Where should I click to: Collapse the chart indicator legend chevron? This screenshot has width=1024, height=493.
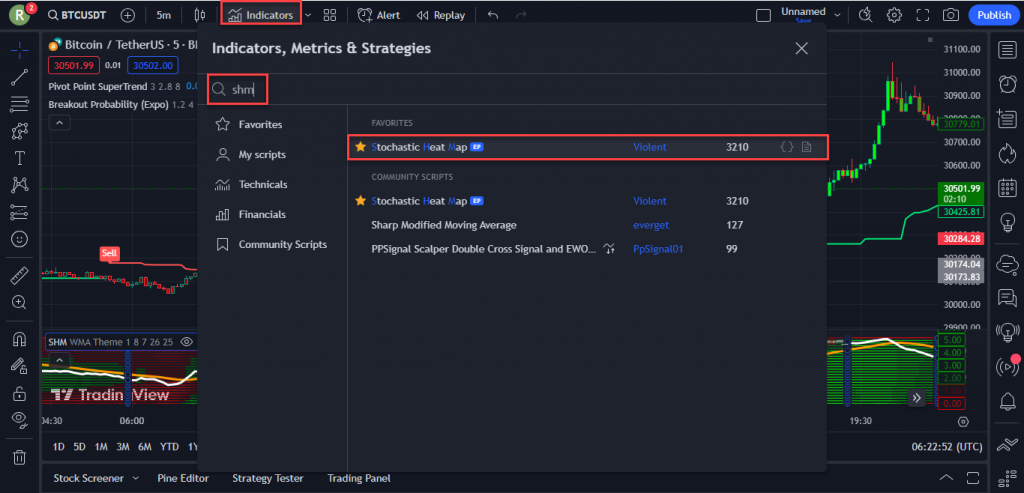pos(59,122)
